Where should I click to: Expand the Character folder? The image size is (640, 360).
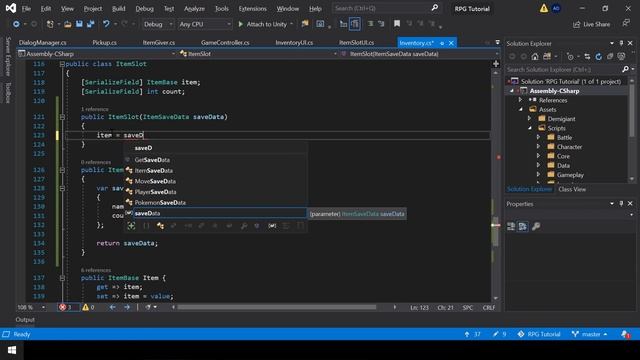538,147
